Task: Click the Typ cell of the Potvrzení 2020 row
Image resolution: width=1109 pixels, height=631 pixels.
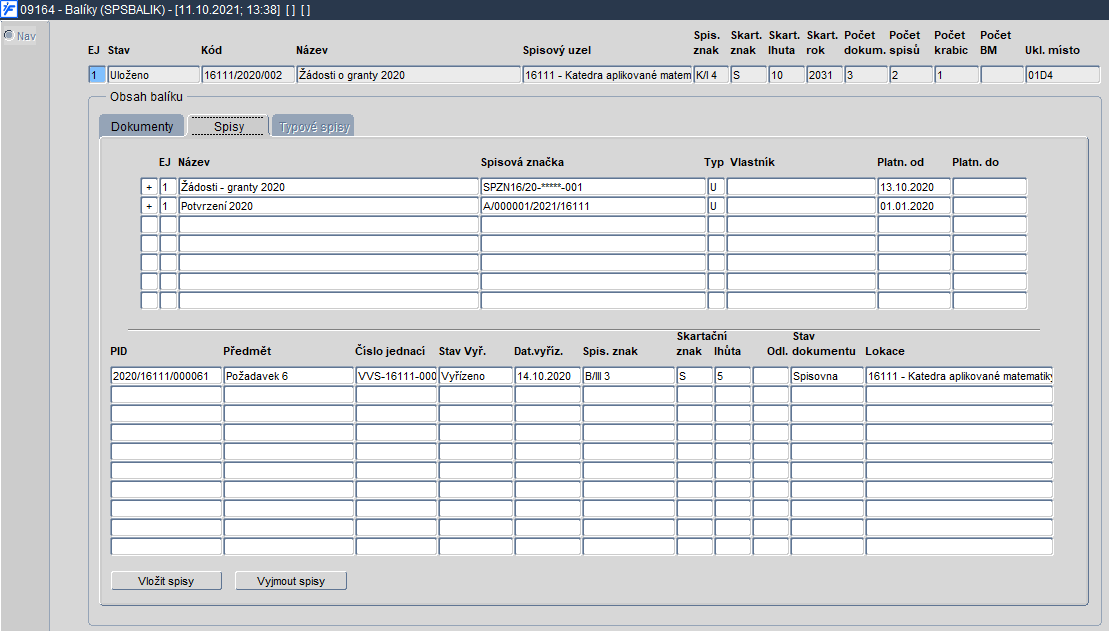Action: click(x=716, y=207)
